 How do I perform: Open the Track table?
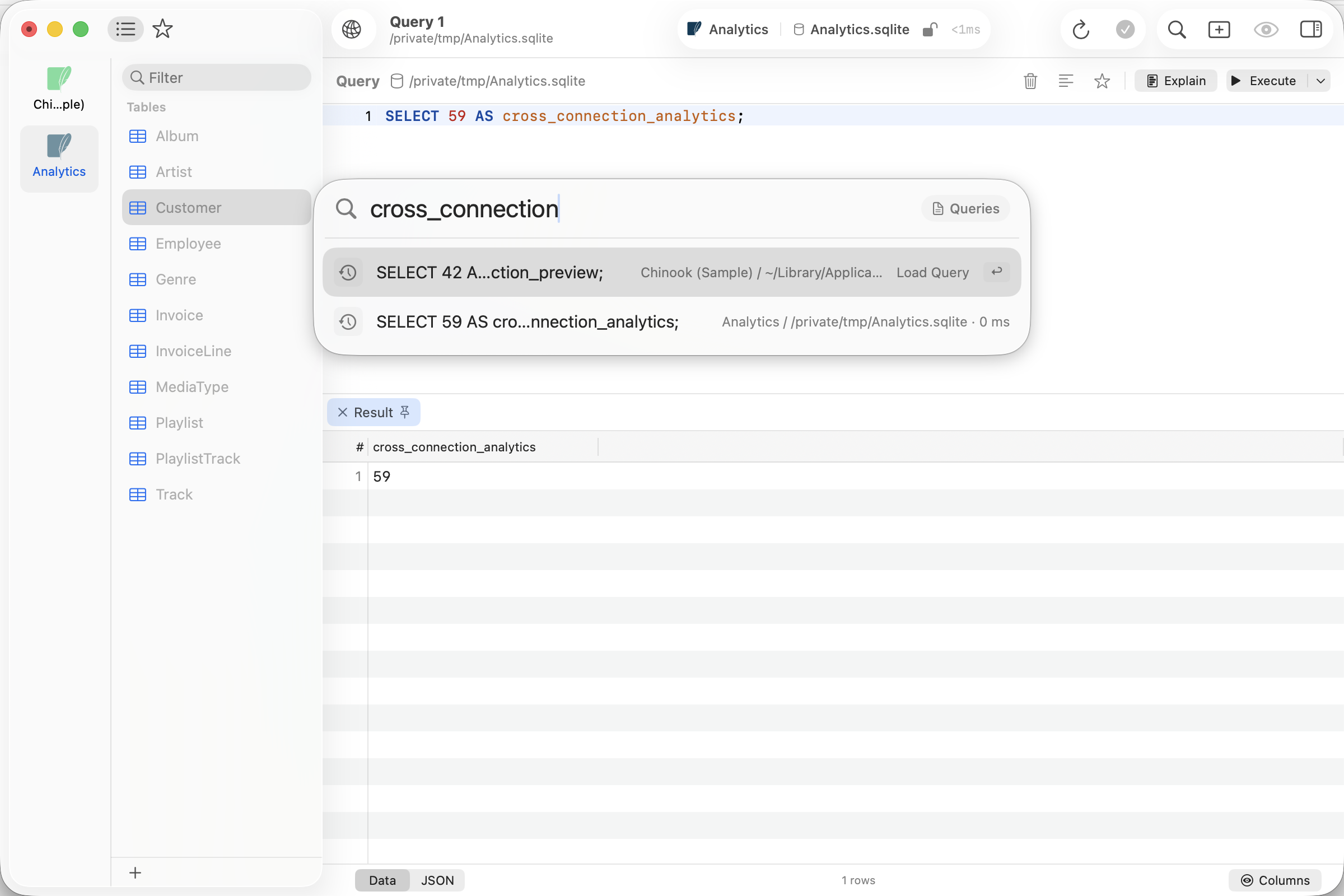point(217,494)
